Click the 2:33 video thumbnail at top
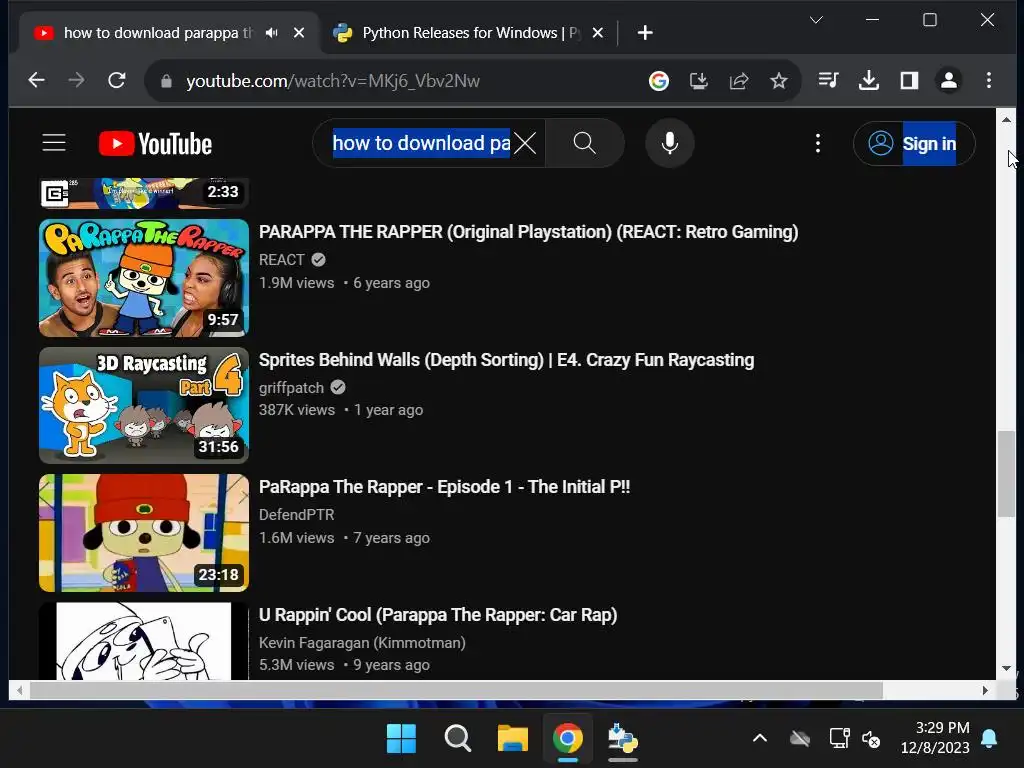 click(144, 193)
